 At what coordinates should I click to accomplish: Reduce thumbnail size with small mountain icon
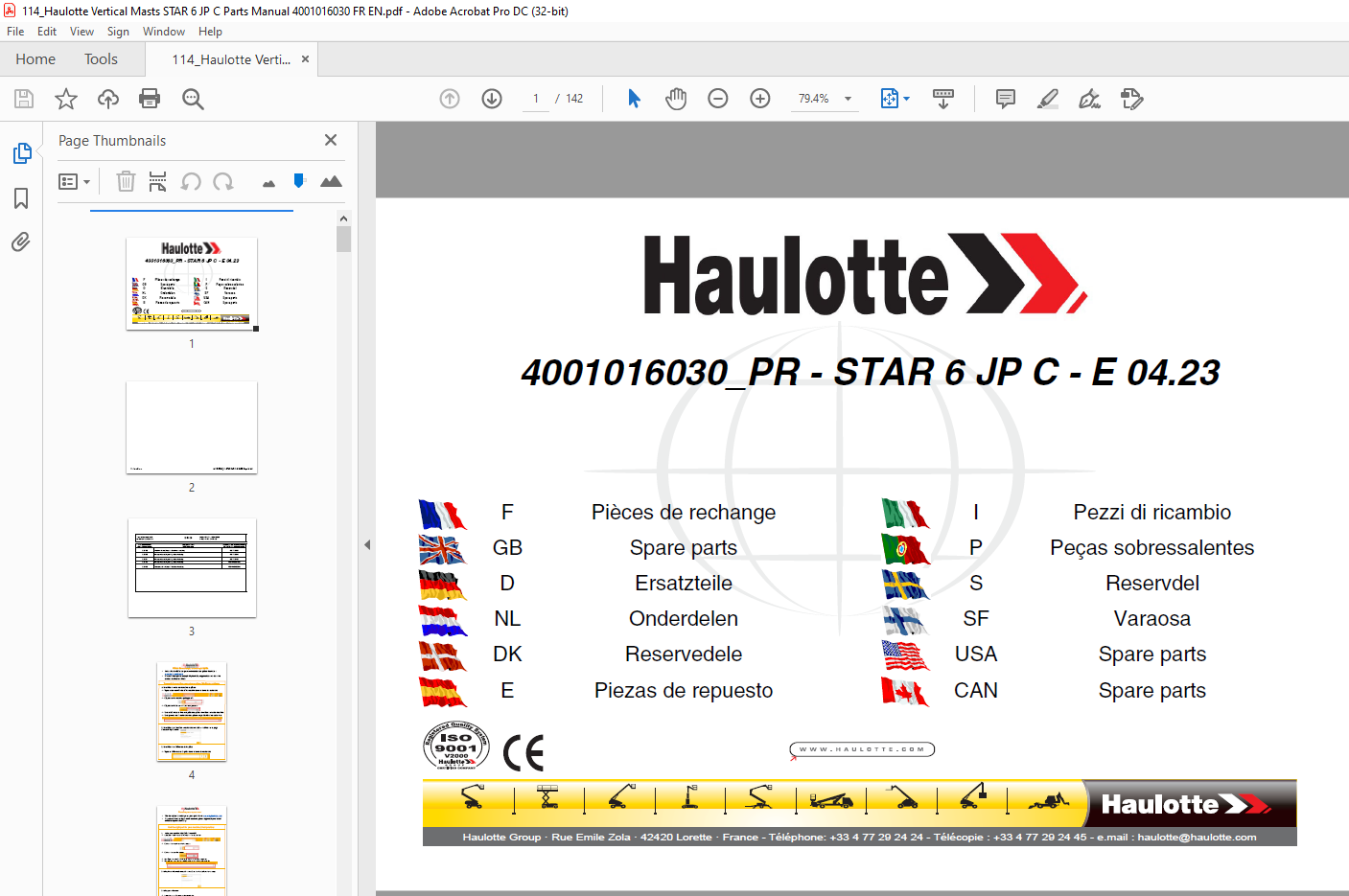tap(268, 183)
